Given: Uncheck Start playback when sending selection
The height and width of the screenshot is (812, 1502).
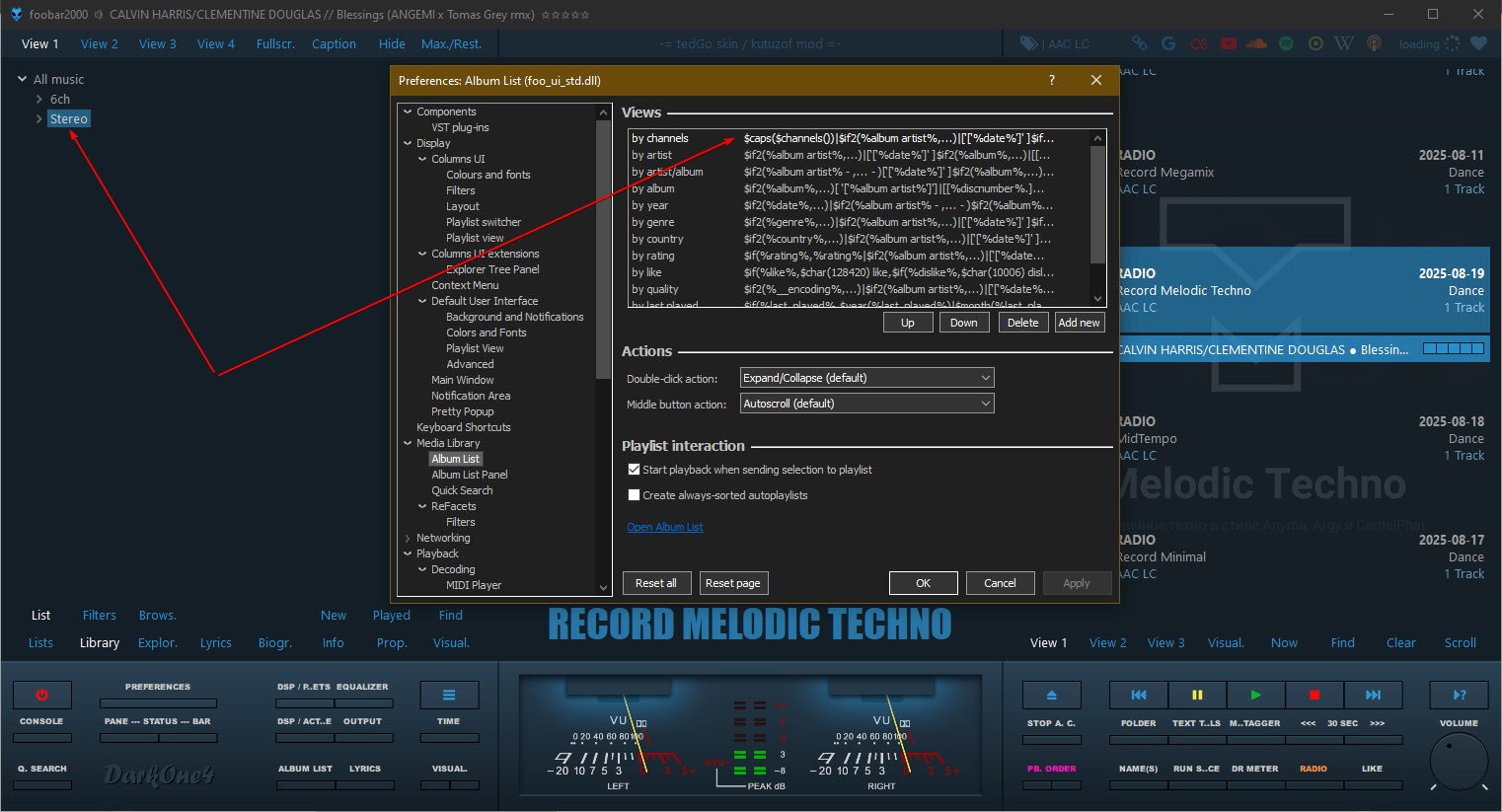Looking at the screenshot, I should 635,470.
